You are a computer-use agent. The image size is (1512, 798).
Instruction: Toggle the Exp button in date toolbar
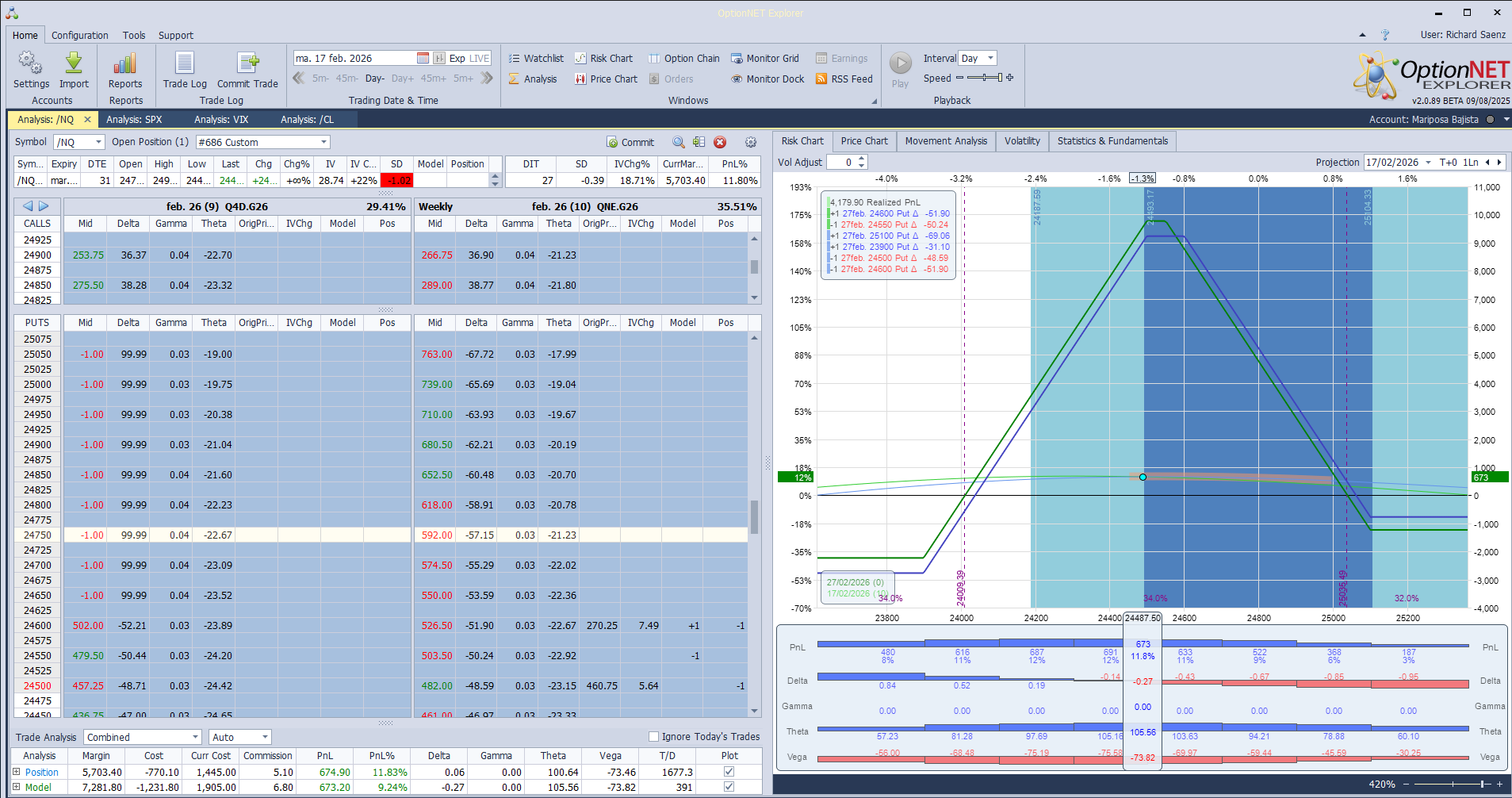point(457,58)
